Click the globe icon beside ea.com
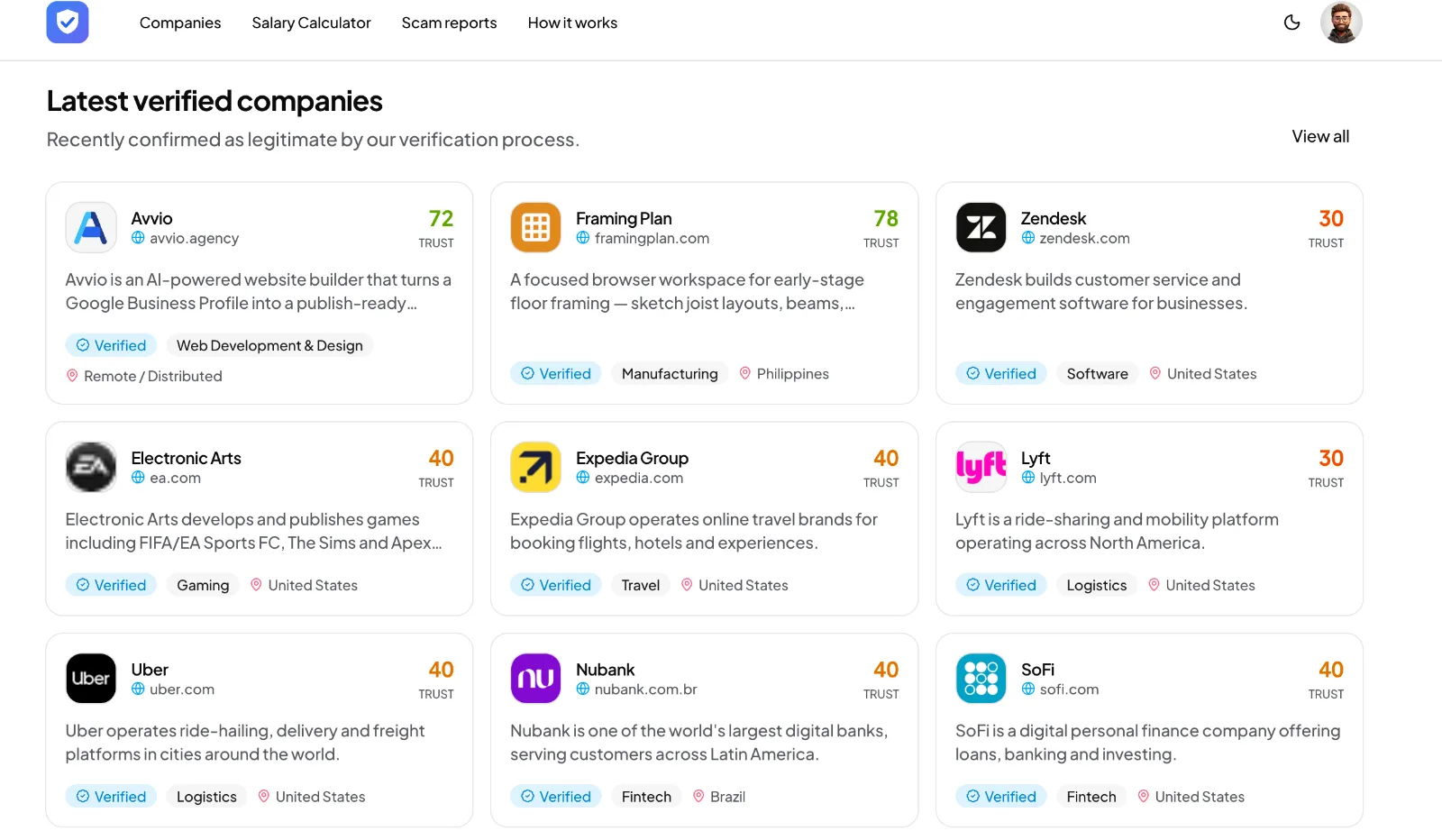This screenshot has height=840, width=1442. click(x=138, y=478)
